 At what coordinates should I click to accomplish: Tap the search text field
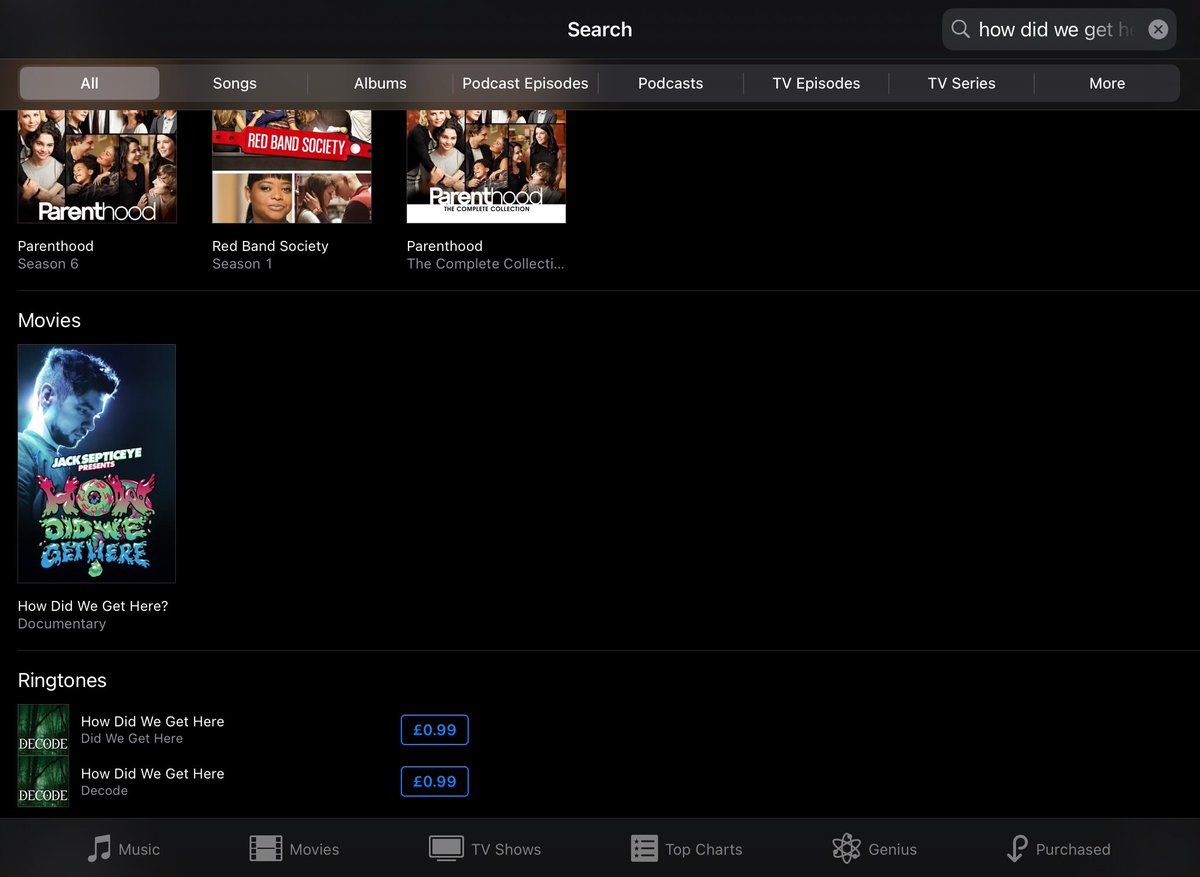click(x=1059, y=29)
